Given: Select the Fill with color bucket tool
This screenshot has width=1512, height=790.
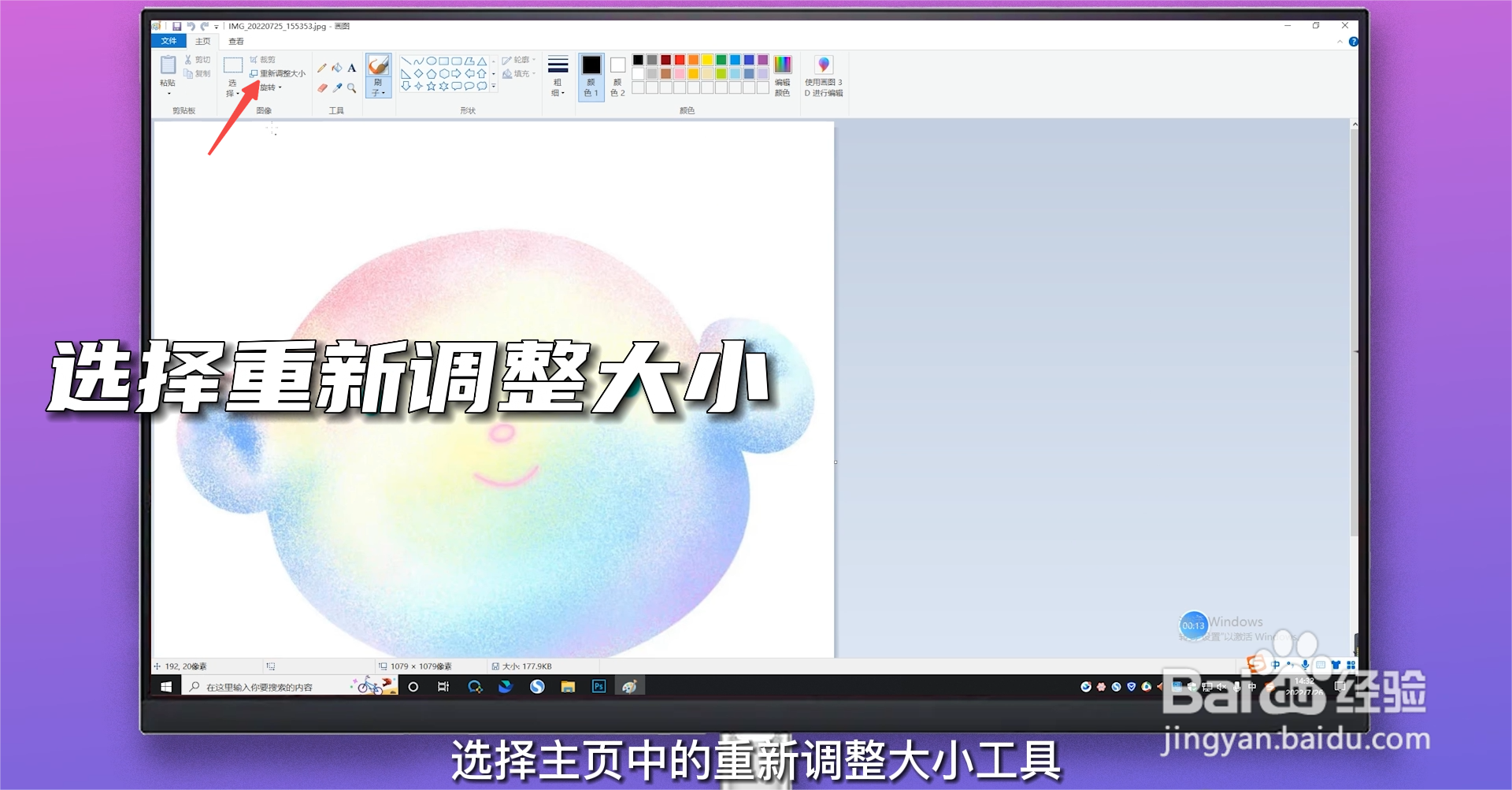Looking at the screenshot, I should click(x=337, y=68).
